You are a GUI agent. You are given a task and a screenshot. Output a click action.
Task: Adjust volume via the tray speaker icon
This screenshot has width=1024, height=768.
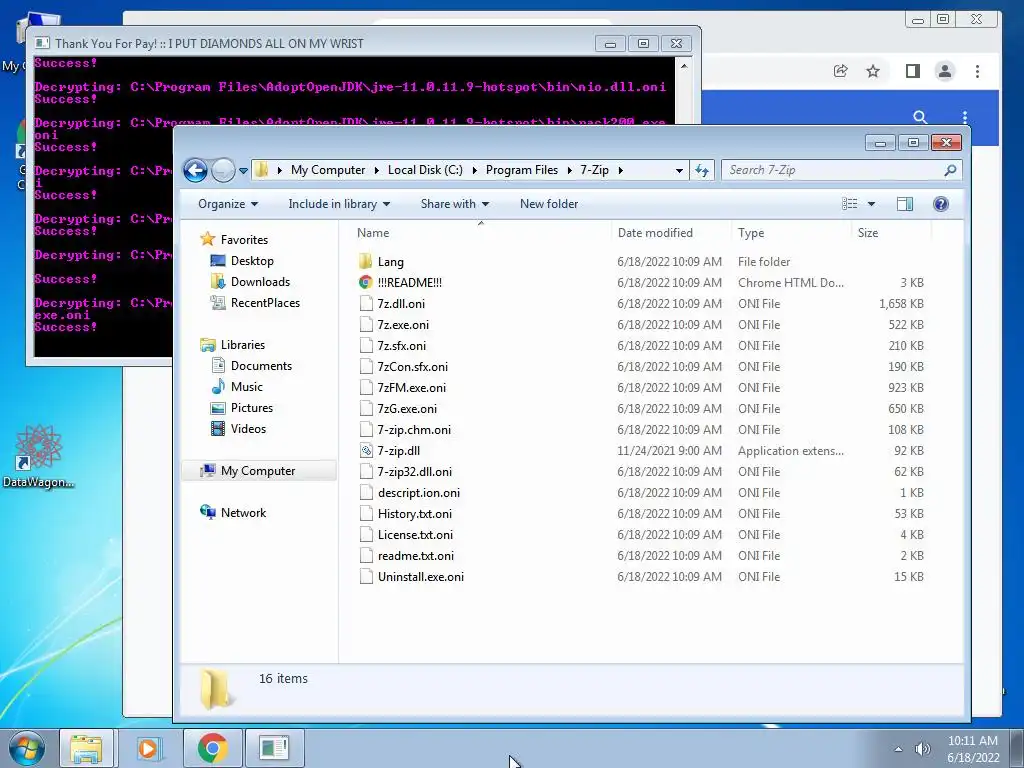[x=922, y=749]
